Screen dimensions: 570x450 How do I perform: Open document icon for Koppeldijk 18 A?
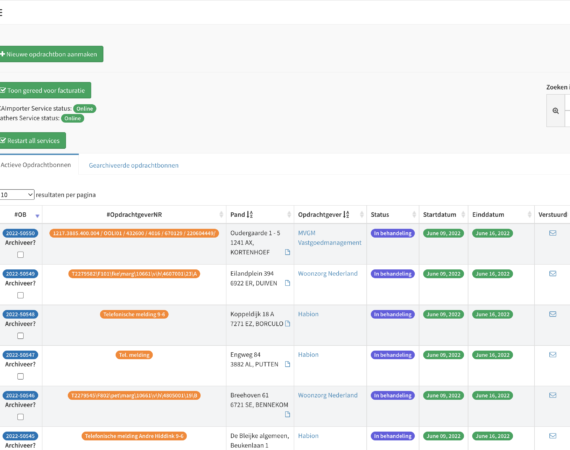[287, 324]
